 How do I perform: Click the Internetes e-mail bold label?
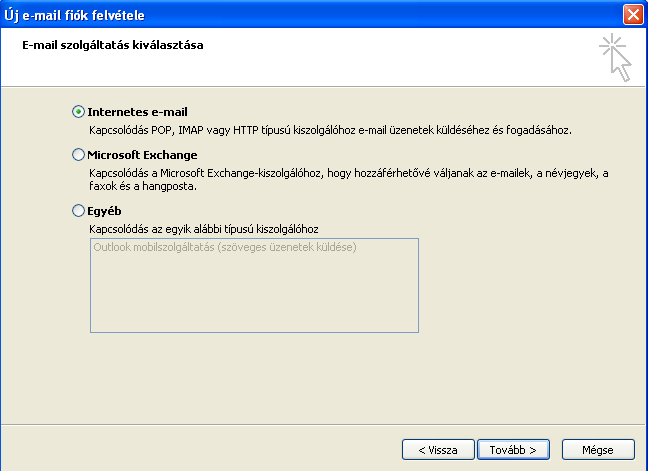[x=137, y=112]
